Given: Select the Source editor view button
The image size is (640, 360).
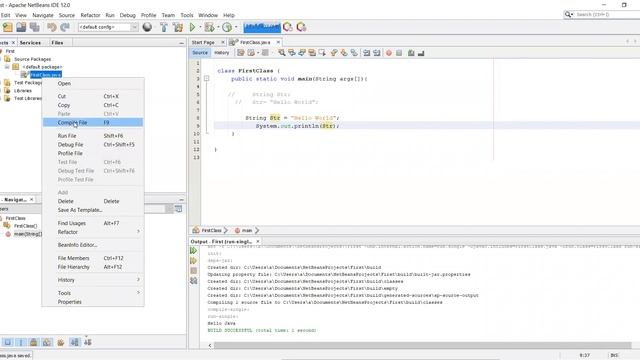Looking at the screenshot, I should (200, 53).
